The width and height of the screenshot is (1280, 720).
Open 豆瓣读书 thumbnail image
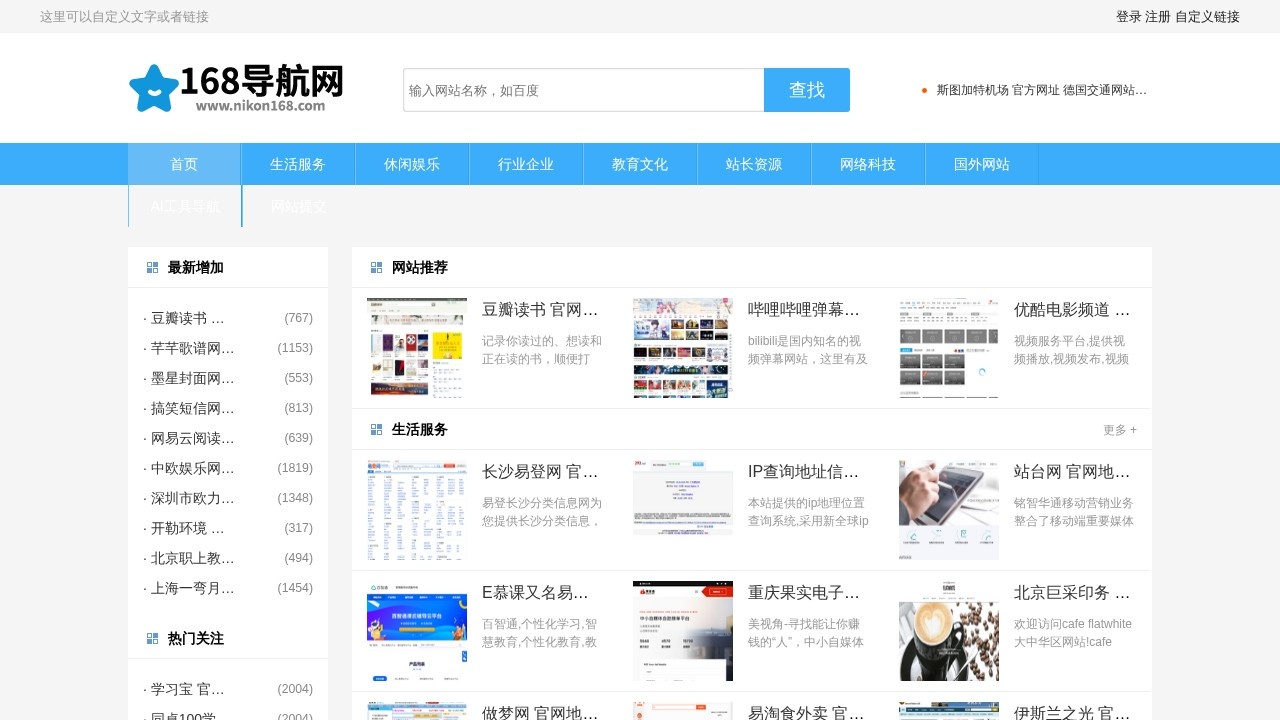(x=417, y=348)
